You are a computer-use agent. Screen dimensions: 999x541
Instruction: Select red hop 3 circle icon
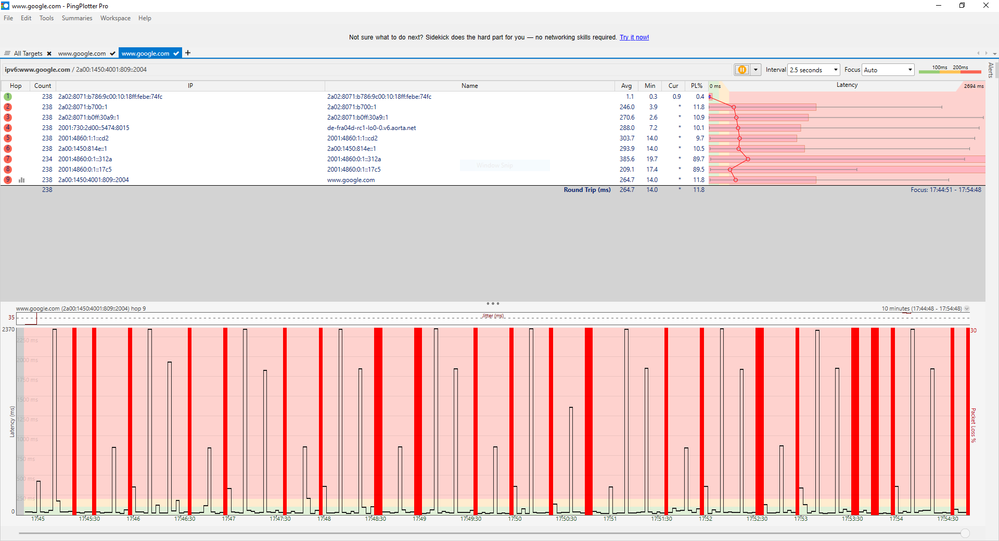click(x=8, y=117)
